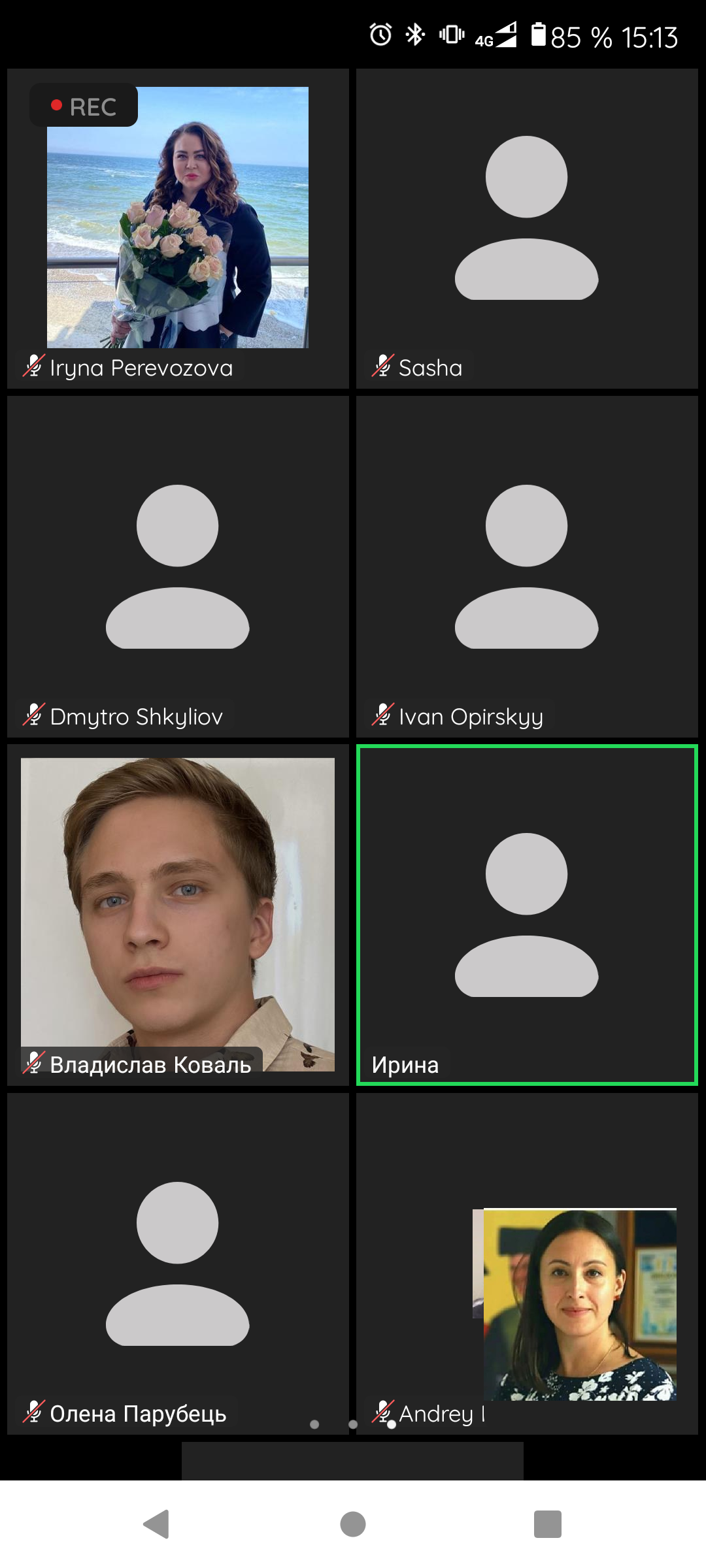Image resolution: width=706 pixels, height=1568 pixels.
Task: Select Sasha's avatar placeholder
Action: [x=527, y=218]
